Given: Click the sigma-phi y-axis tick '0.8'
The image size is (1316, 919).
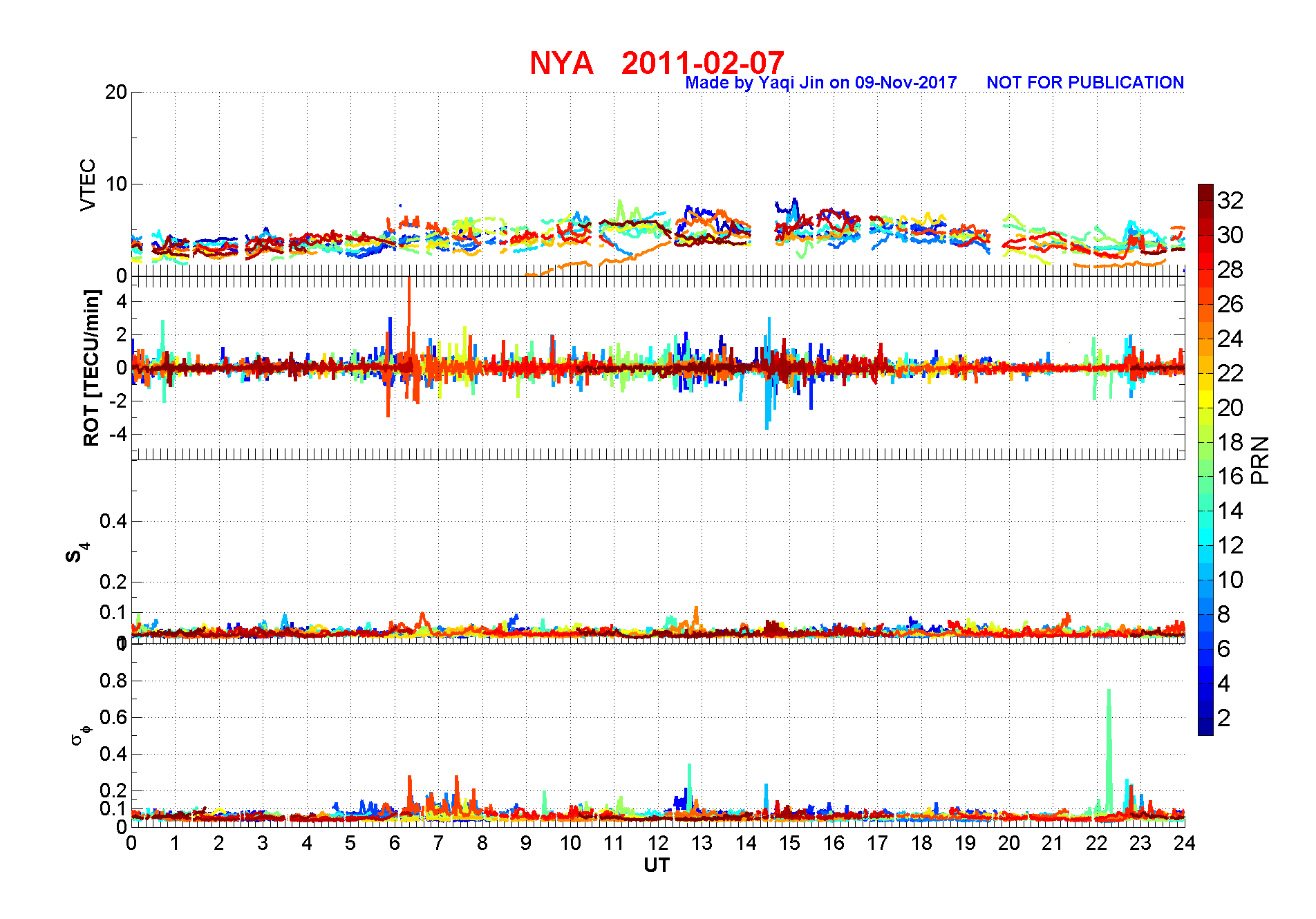Looking at the screenshot, I should point(113,681).
